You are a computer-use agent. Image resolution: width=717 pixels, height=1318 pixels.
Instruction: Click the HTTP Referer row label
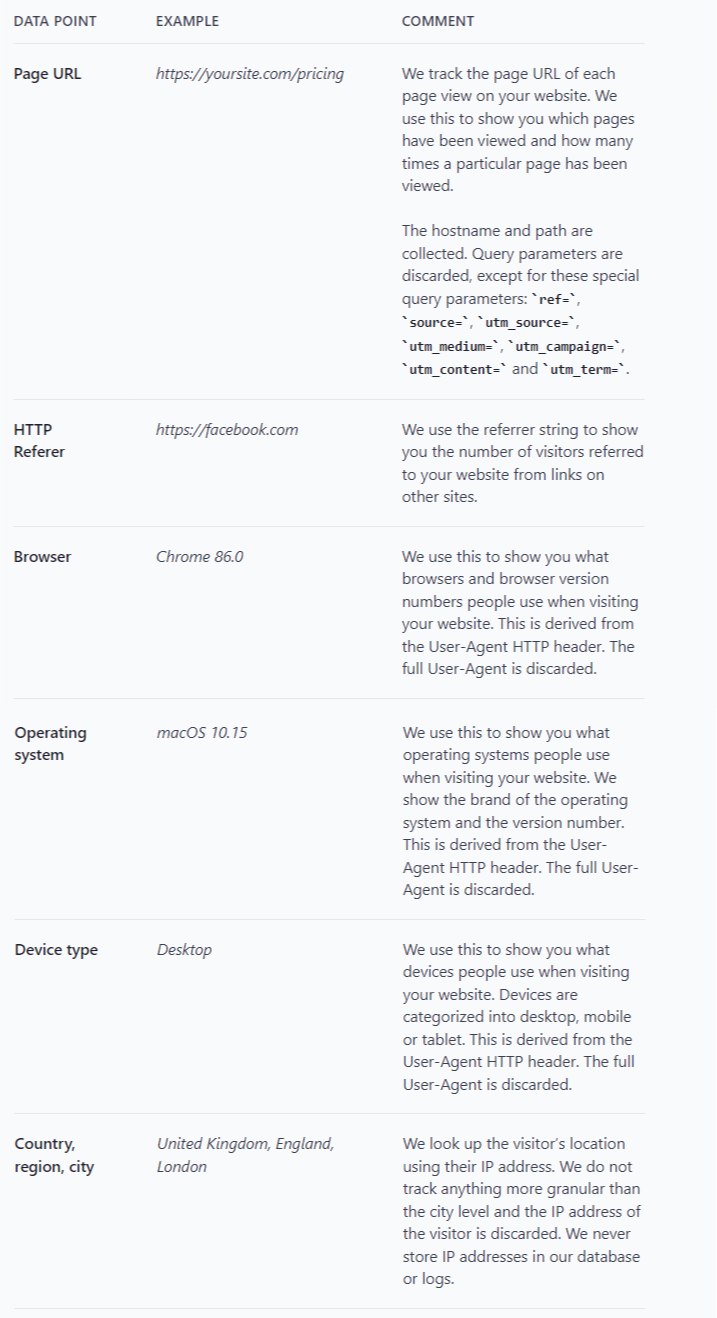coord(39,440)
